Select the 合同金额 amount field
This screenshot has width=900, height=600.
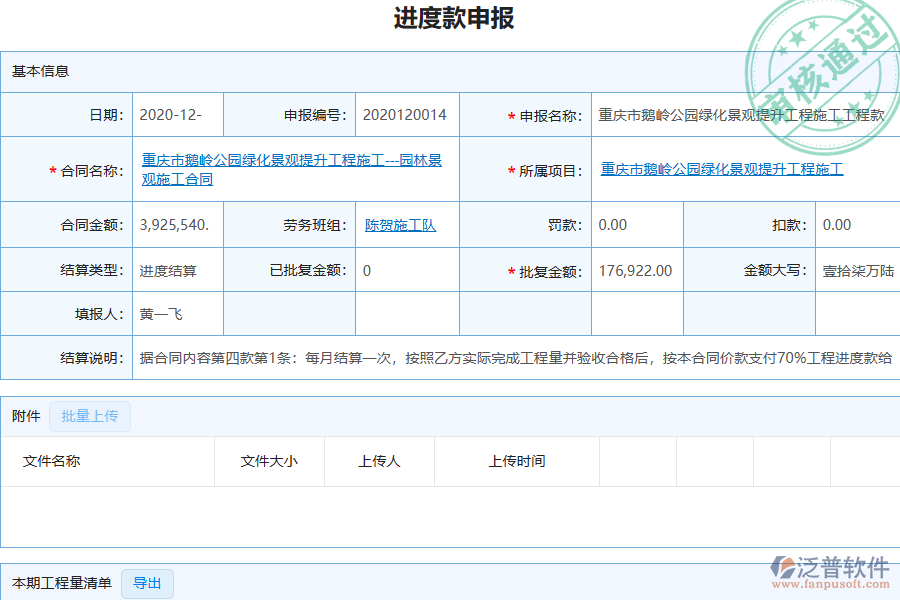pos(175,224)
